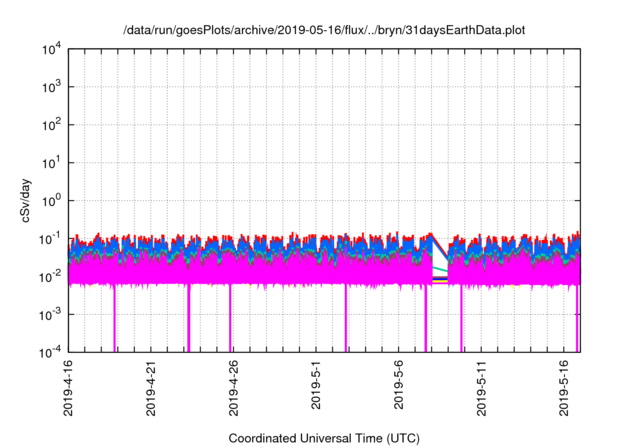The image size is (640, 448).
Task: Click the Coordinated Universal Time axis label
Action: [324, 438]
